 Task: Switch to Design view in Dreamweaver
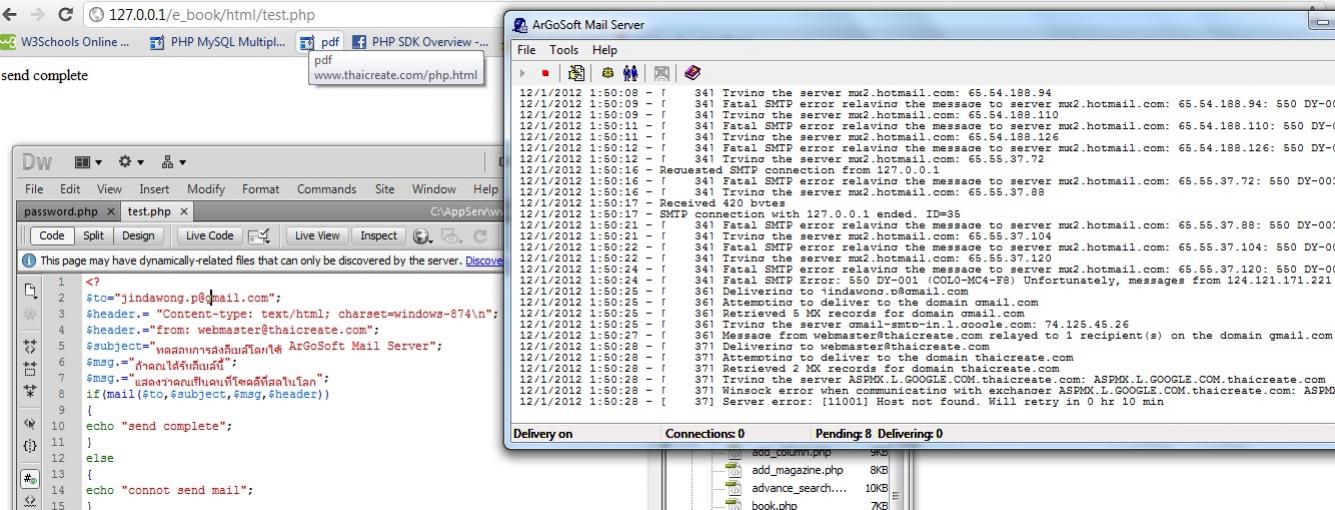138,236
